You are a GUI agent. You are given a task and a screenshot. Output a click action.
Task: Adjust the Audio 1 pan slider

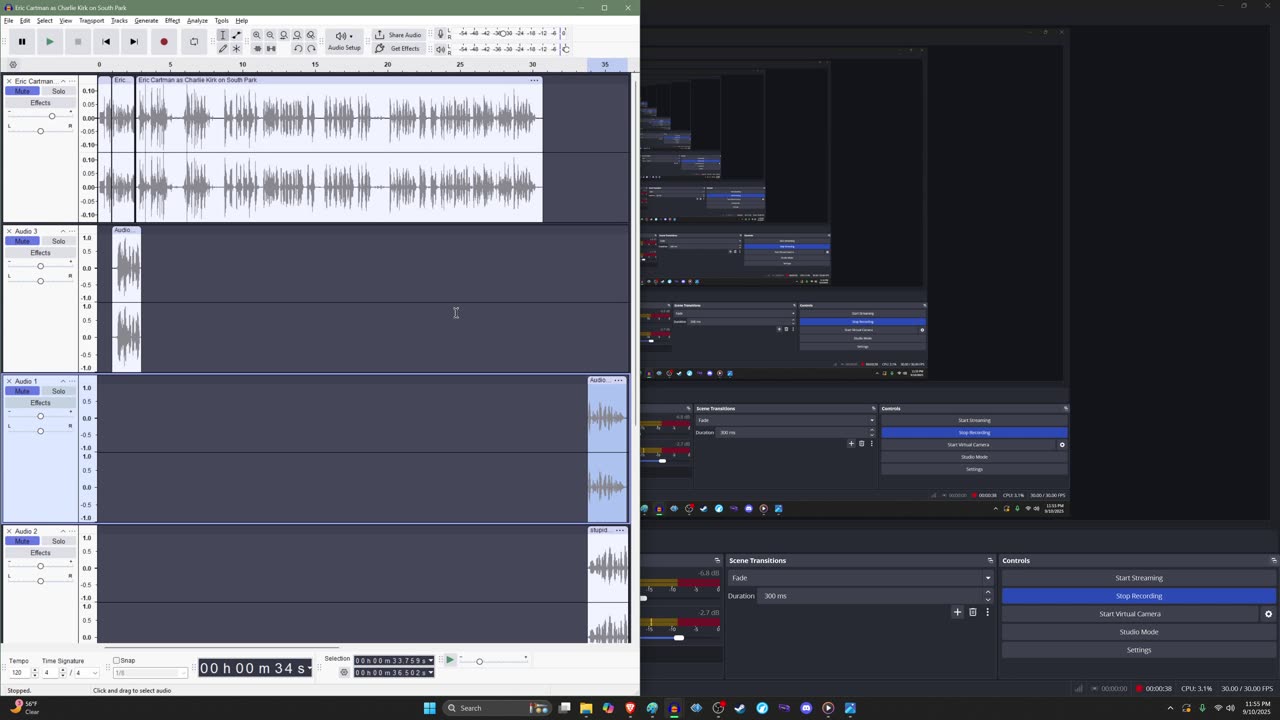point(40,431)
